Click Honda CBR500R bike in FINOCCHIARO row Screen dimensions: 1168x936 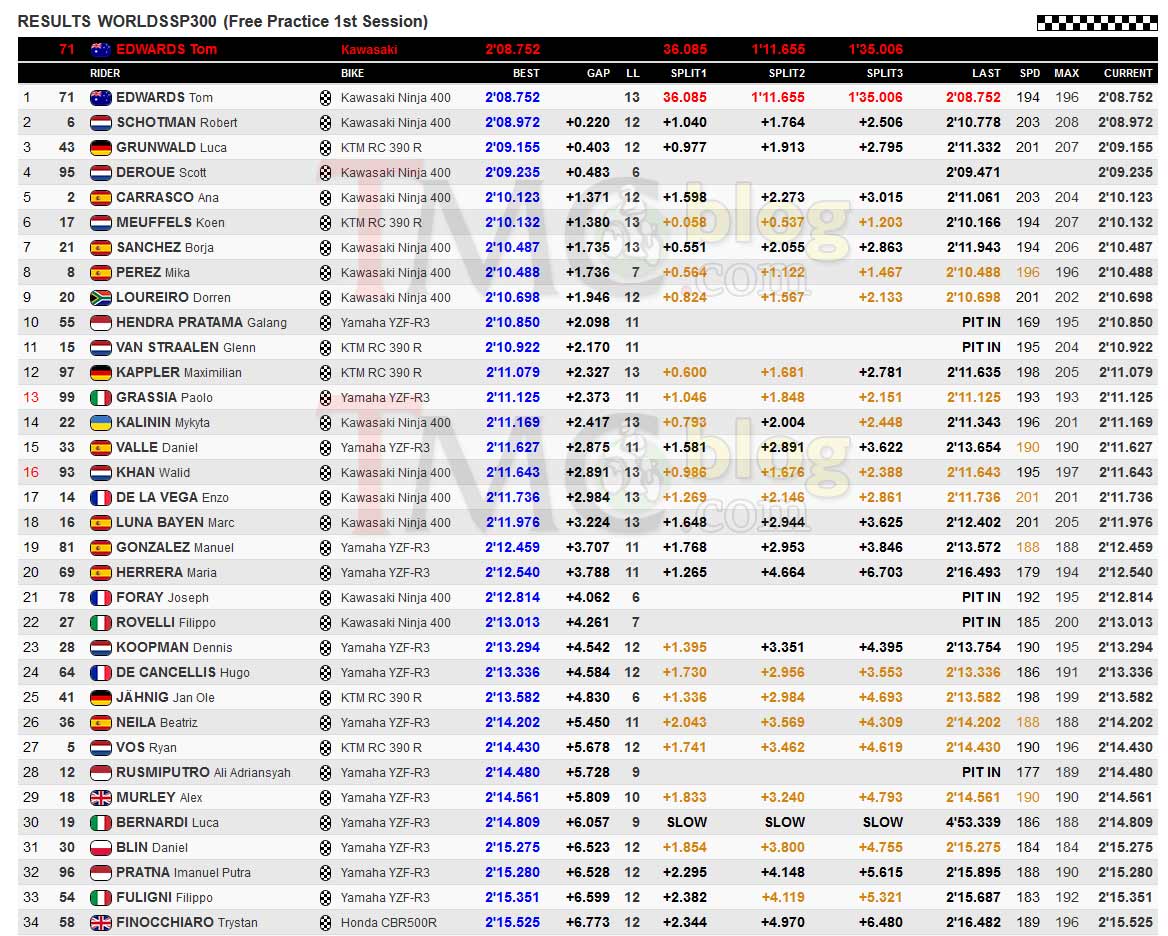tap(389, 923)
